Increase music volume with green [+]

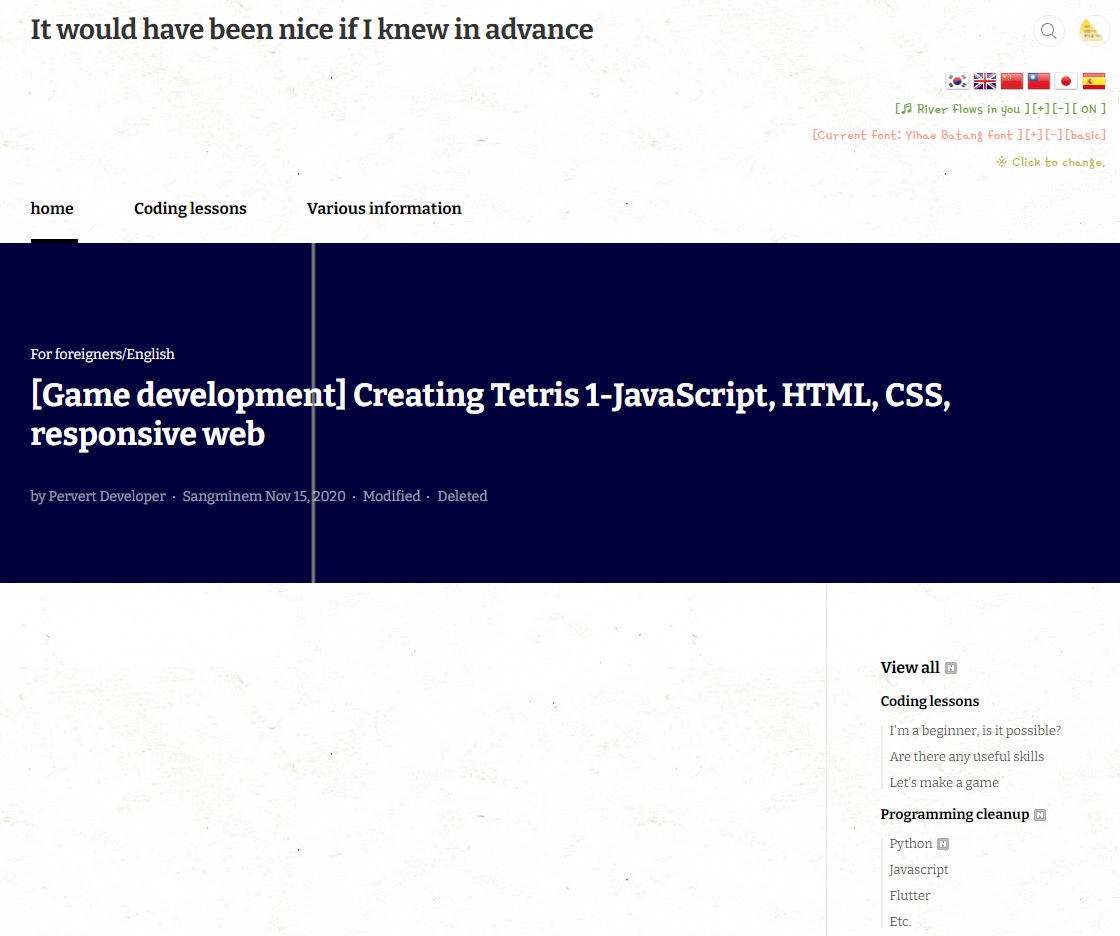click(1041, 109)
